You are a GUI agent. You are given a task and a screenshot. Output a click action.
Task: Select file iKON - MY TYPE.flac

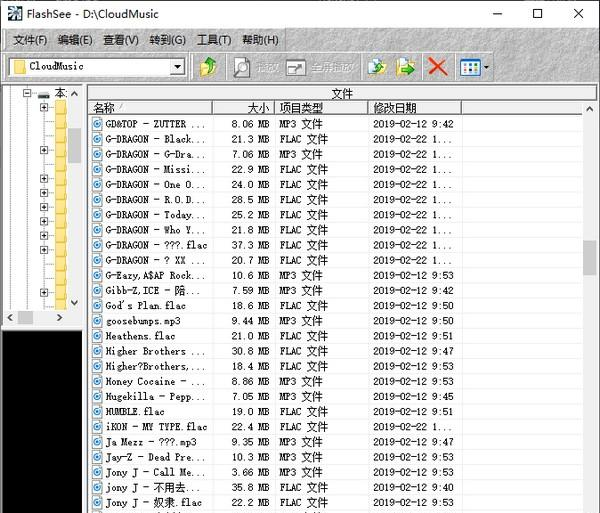[x=156, y=427]
